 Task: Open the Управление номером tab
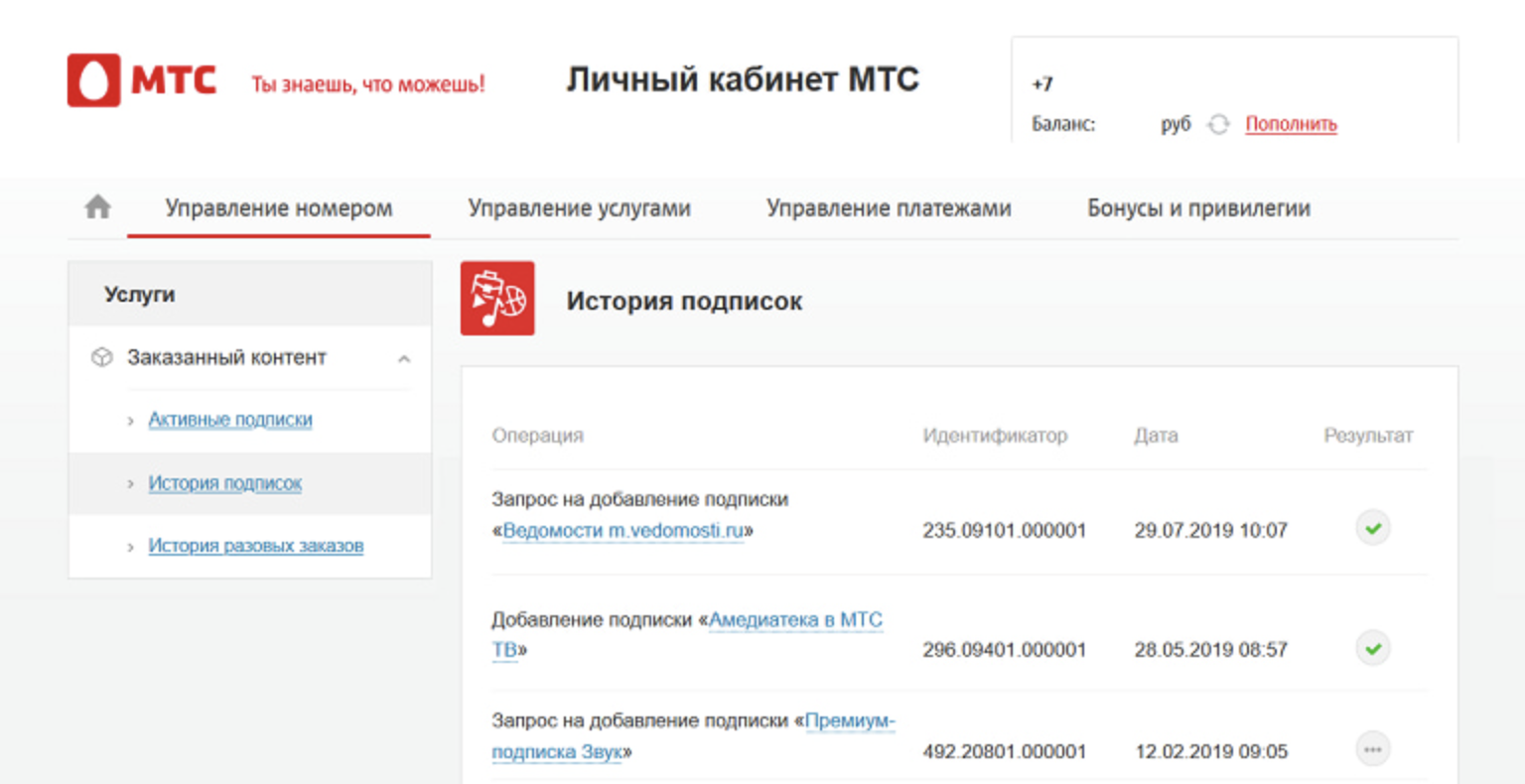[279, 208]
